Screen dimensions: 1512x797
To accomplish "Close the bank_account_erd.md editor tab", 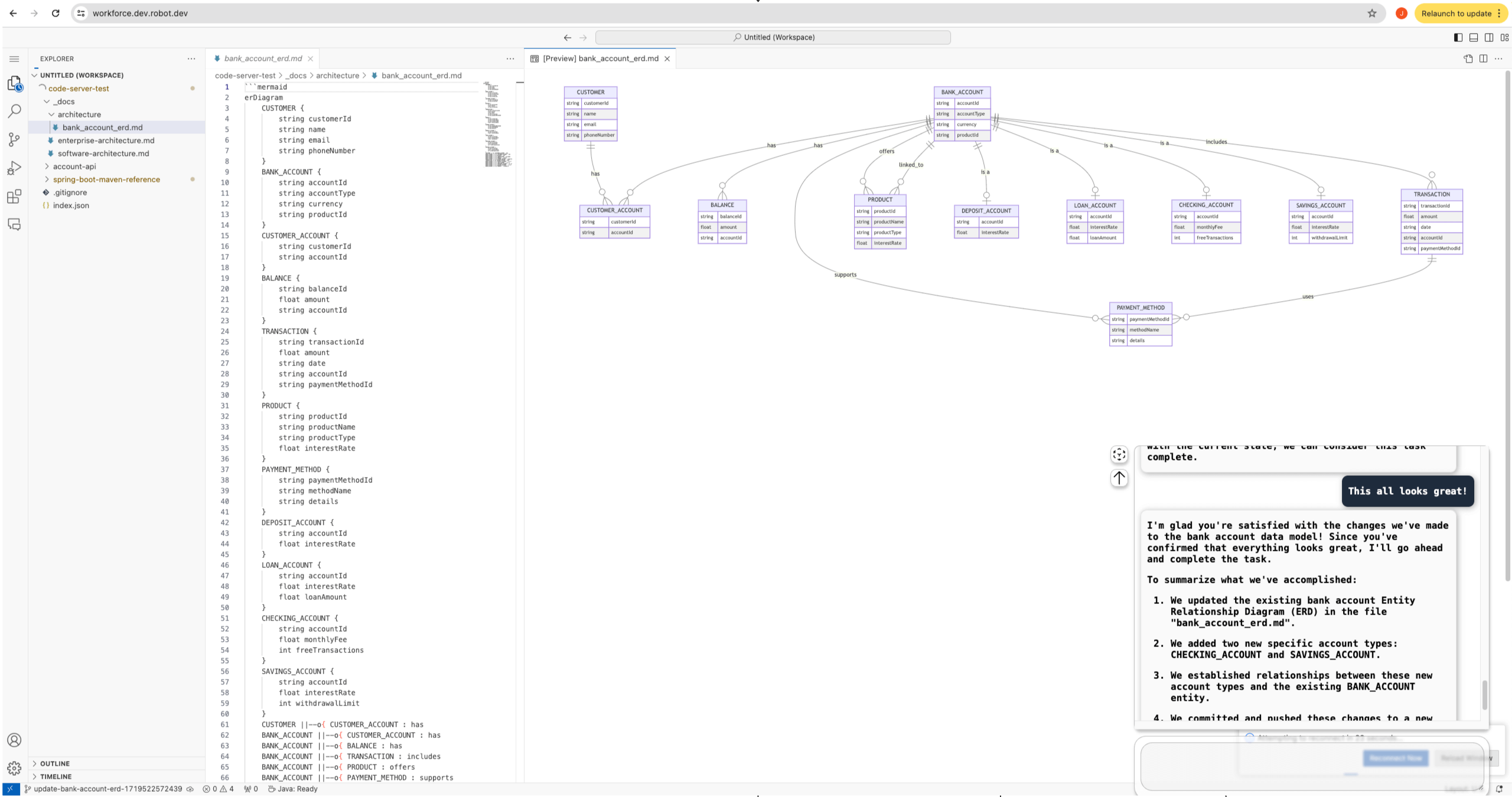I will point(310,58).
